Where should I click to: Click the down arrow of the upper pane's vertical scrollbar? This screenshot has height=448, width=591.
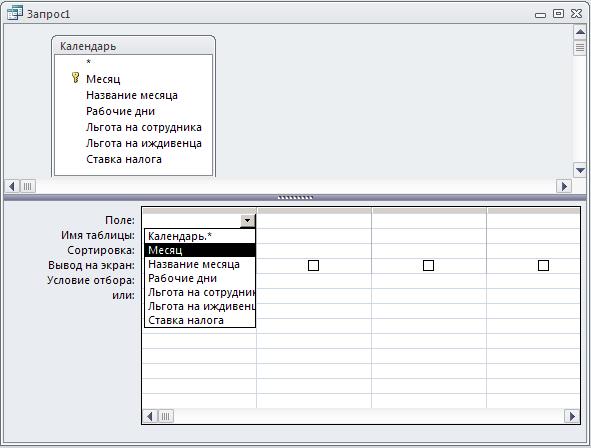tap(580, 170)
